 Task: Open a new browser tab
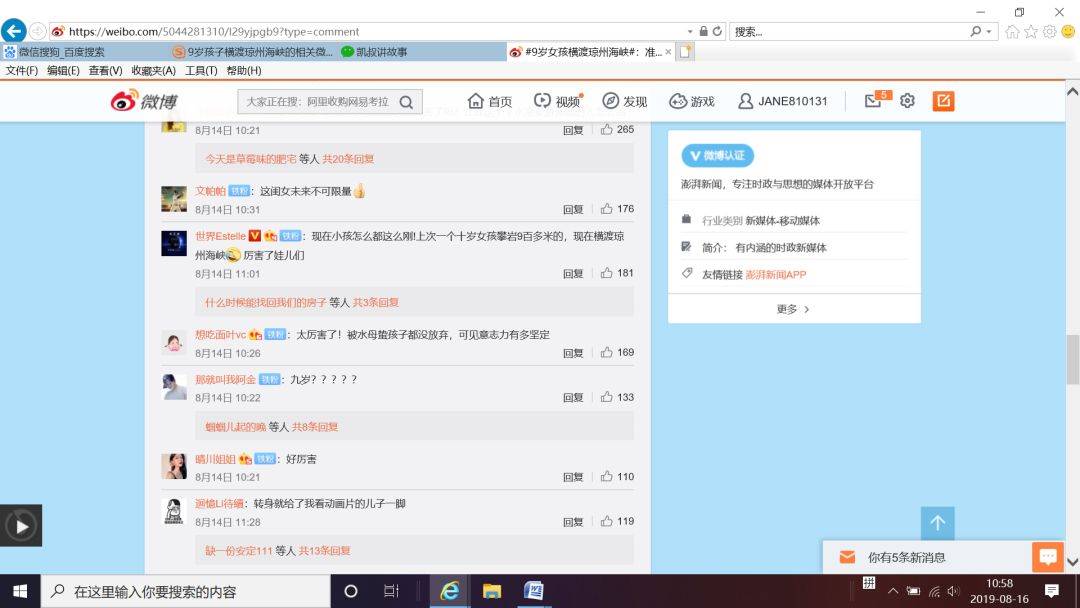(685, 52)
